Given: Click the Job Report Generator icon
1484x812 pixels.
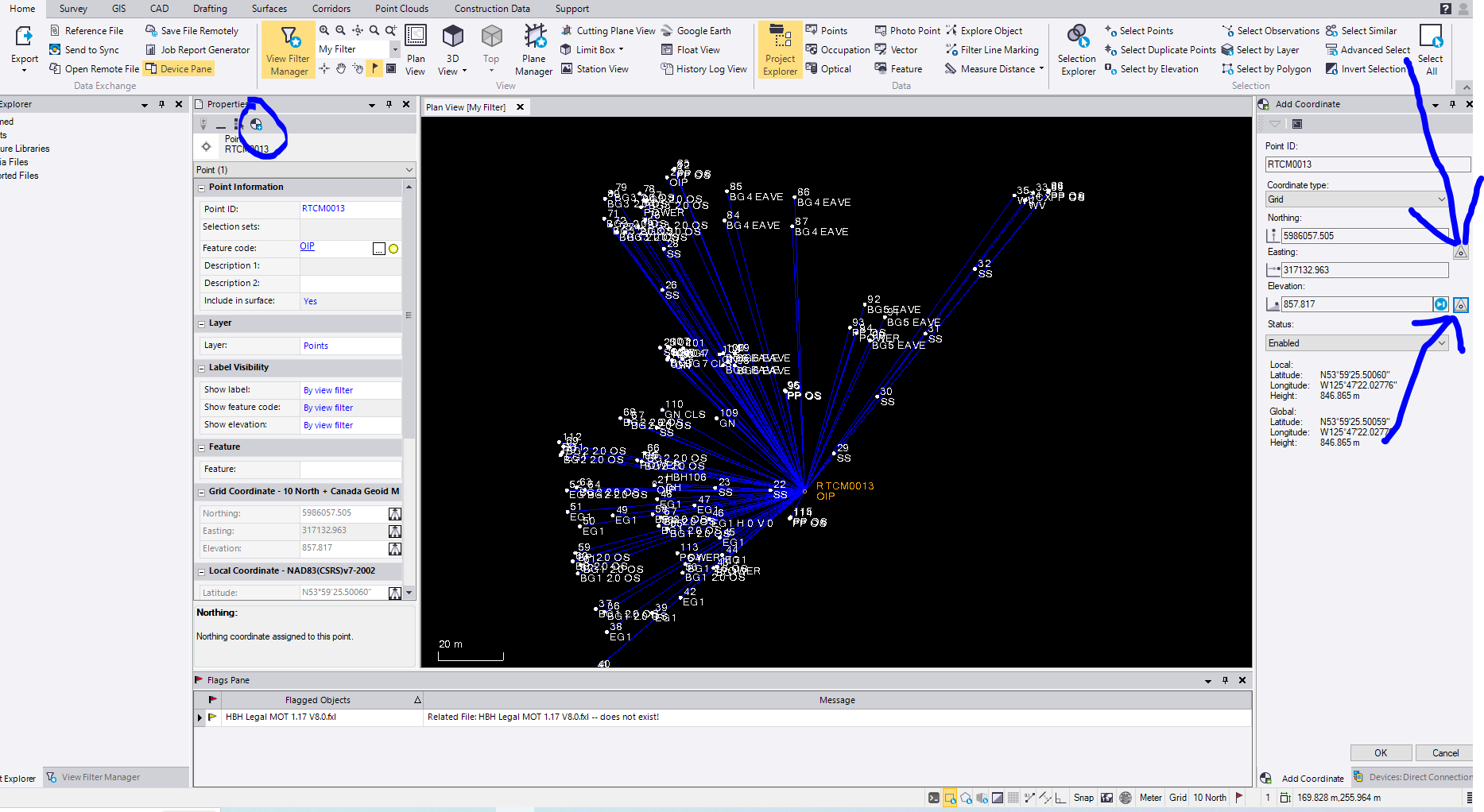Looking at the screenshot, I should tap(151, 50).
